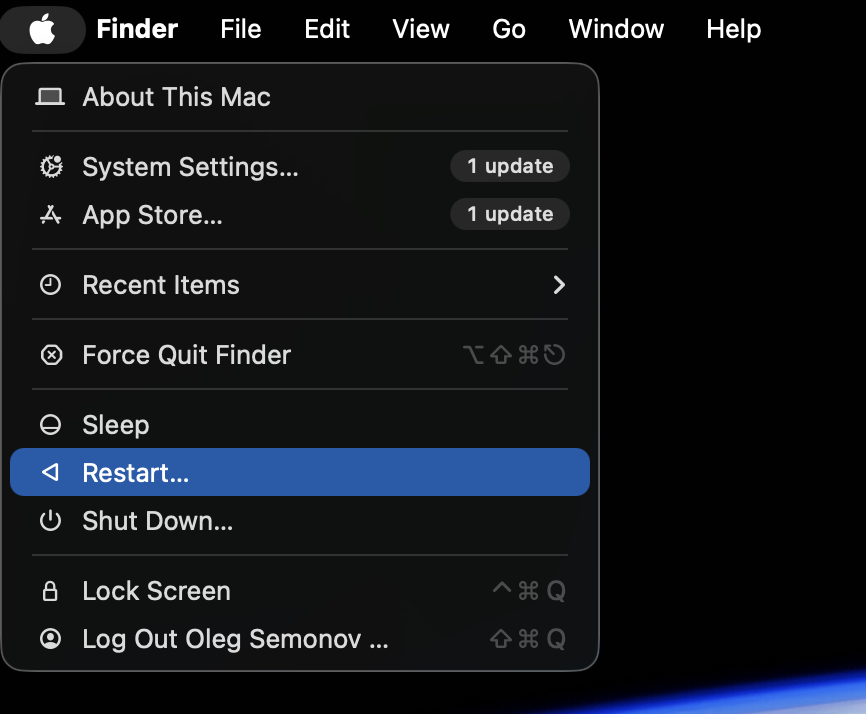The image size is (866, 714).
Task: Click the Force Quit circled-X icon
Action: click(x=50, y=355)
